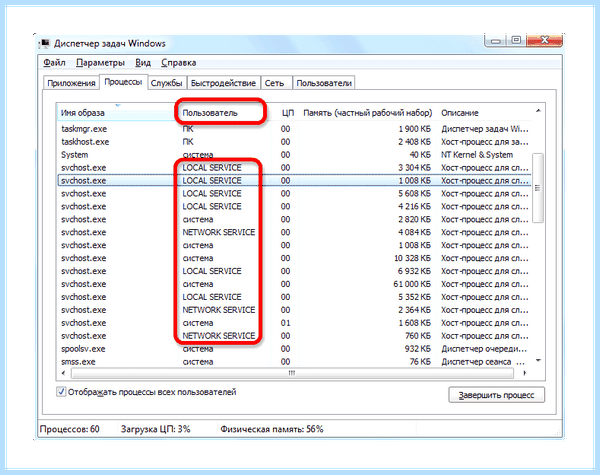
Task: Sort by 'Память (частный рабочий набор)' column
Action: pyautogui.click(x=367, y=113)
